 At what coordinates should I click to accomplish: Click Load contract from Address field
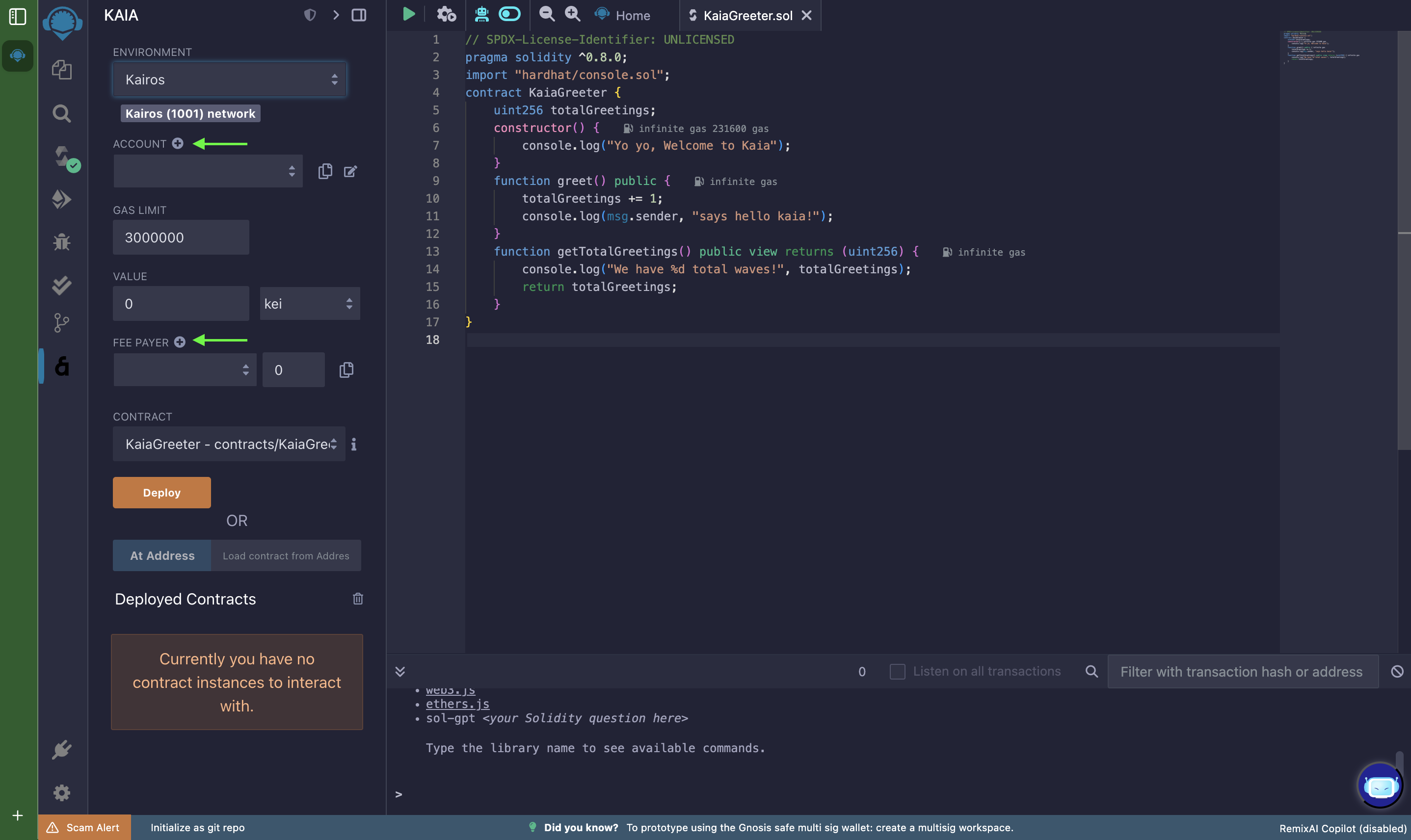(286, 555)
